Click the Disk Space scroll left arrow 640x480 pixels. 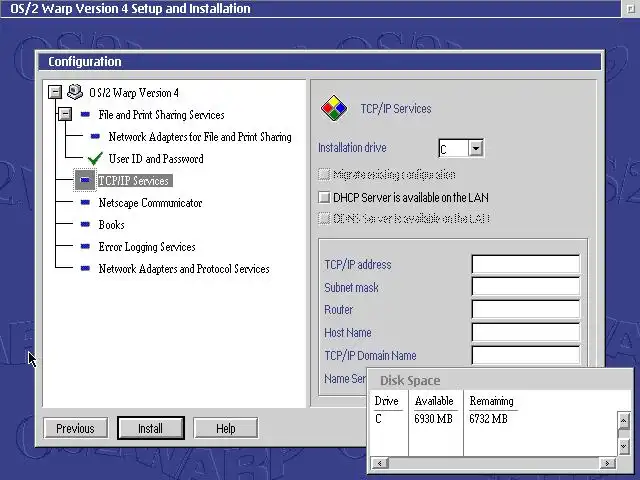pyautogui.click(x=380, y=463)
